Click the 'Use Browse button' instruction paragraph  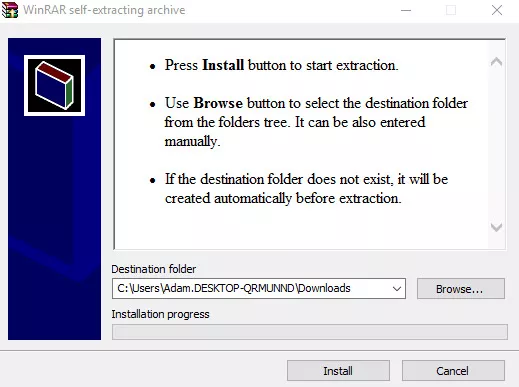(316, 122)
